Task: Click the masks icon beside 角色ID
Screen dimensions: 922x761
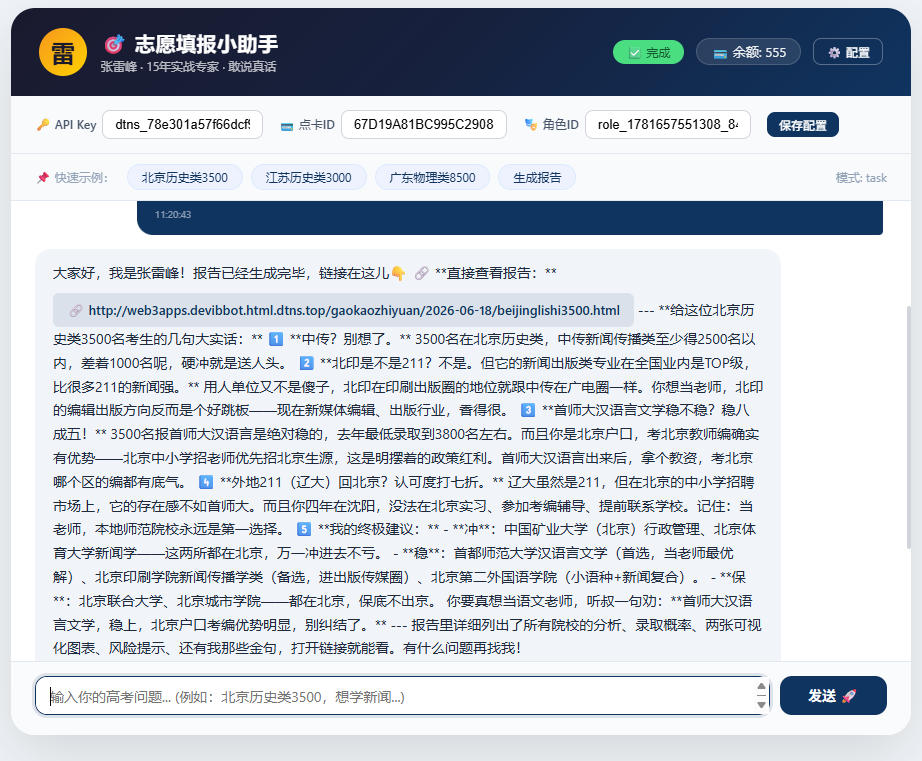Action: click(x=531, y=125)
